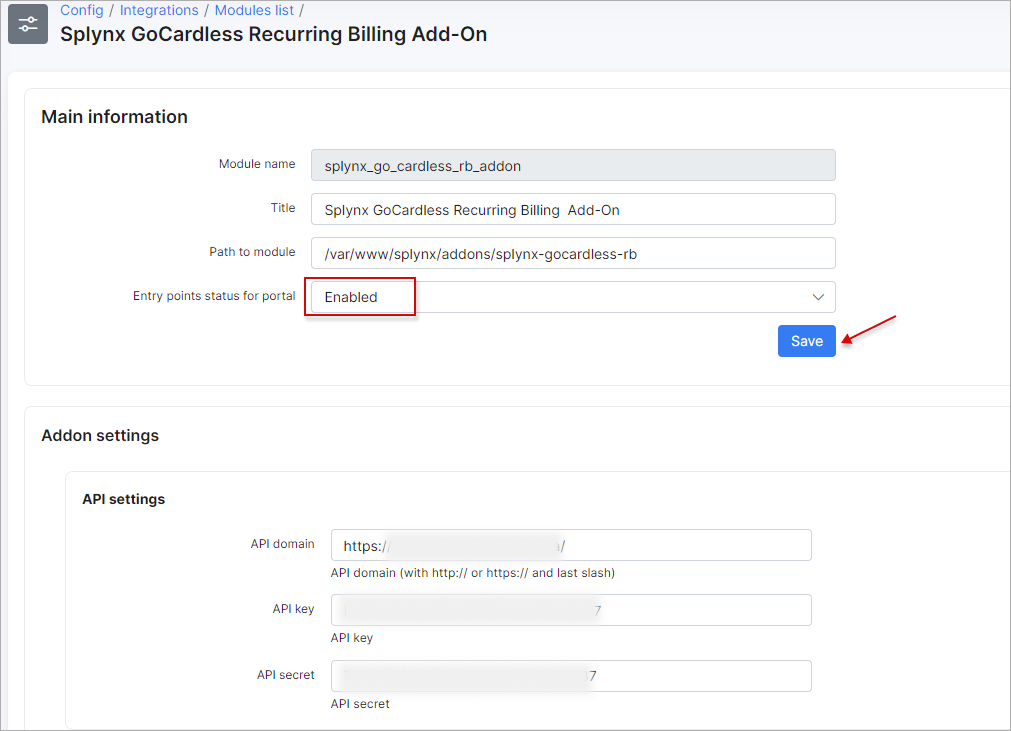Screen dimensions: 1011x731
Task: Open the Config breadcrumb link
Action: tap(82, 10)
